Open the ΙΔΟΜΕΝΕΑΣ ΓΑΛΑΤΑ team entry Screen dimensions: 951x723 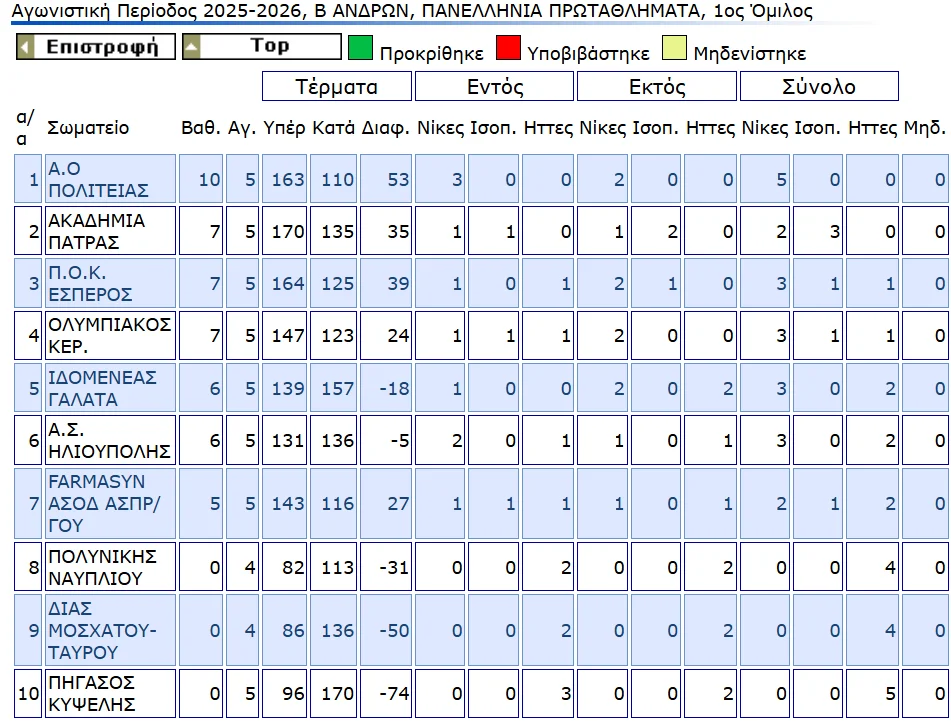[102, 388]
